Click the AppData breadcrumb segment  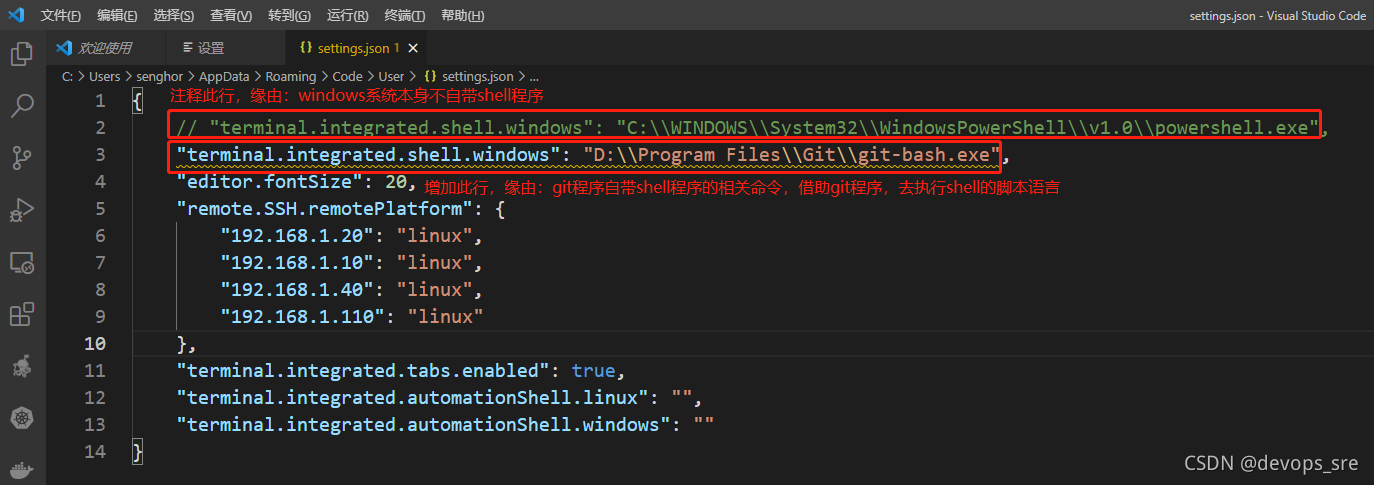pos(225,76)
